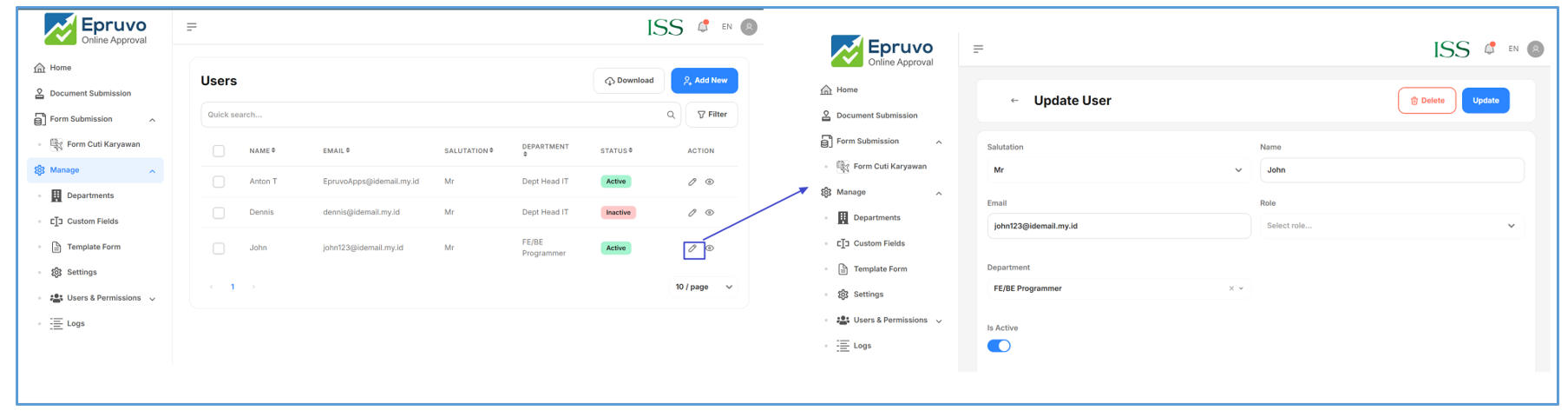View Dennis's details via the eye icon
This screenshot has height=417, width=1568.
pyautogui.click(x=709, y=212)
